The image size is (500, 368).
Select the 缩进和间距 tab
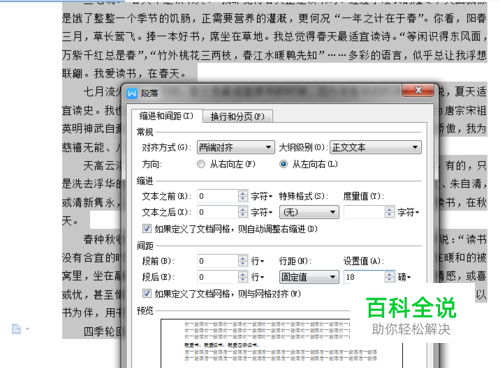coord(166,116)
